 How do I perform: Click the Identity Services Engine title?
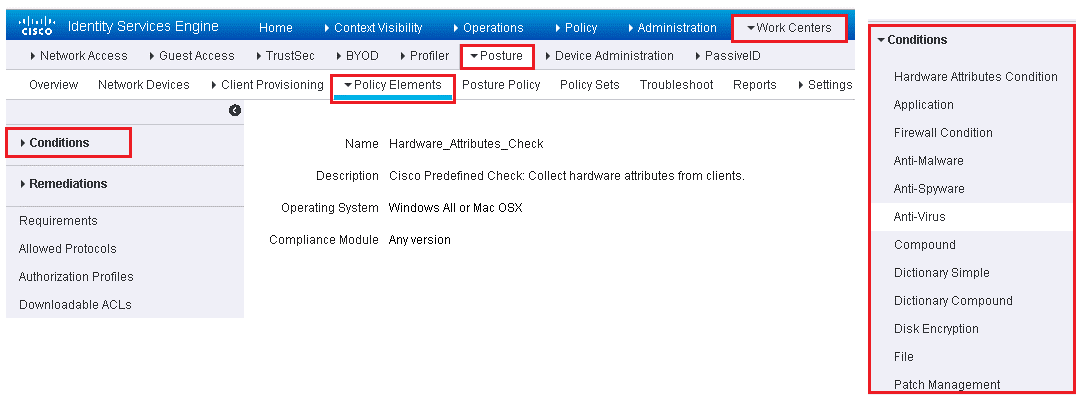pos(144,27)
